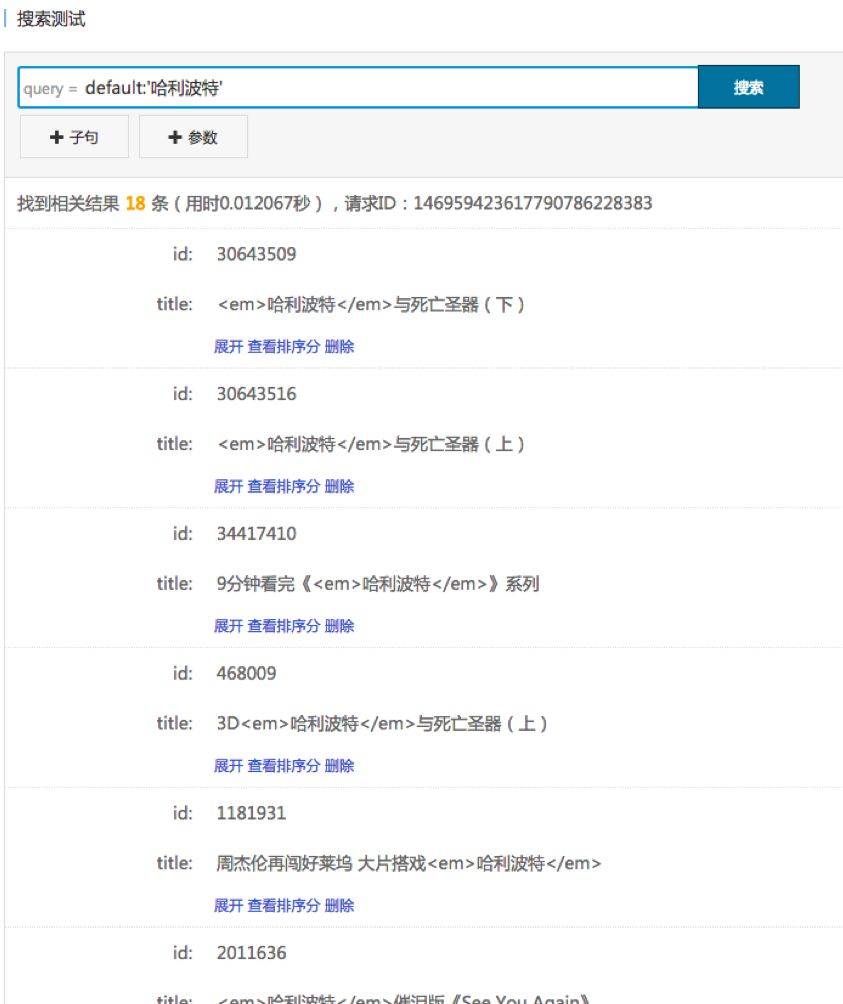Focus the query input field
The width and height of the screenshot is (843, 1004).
coord(358,87)
